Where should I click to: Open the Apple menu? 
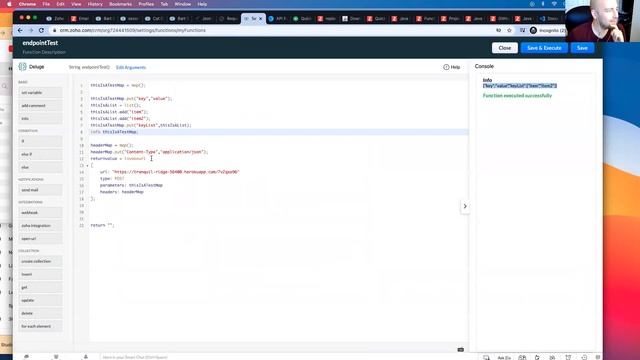tap(9, 4)
